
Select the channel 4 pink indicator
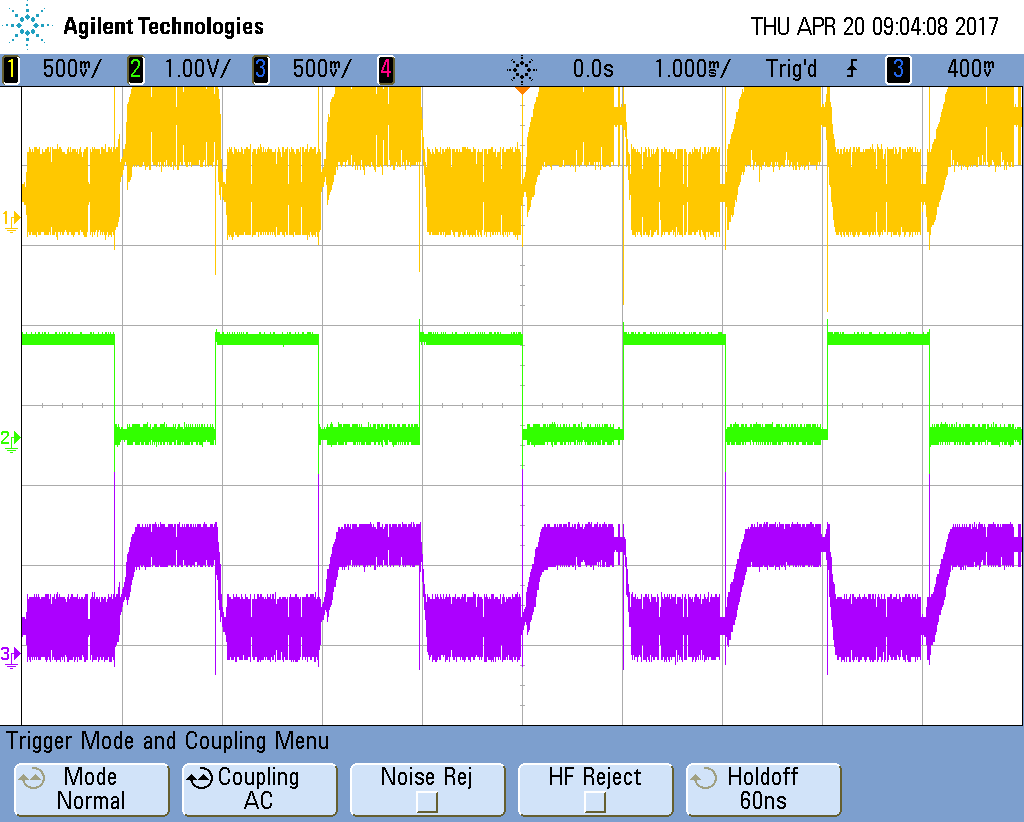[x=386, y=69]
